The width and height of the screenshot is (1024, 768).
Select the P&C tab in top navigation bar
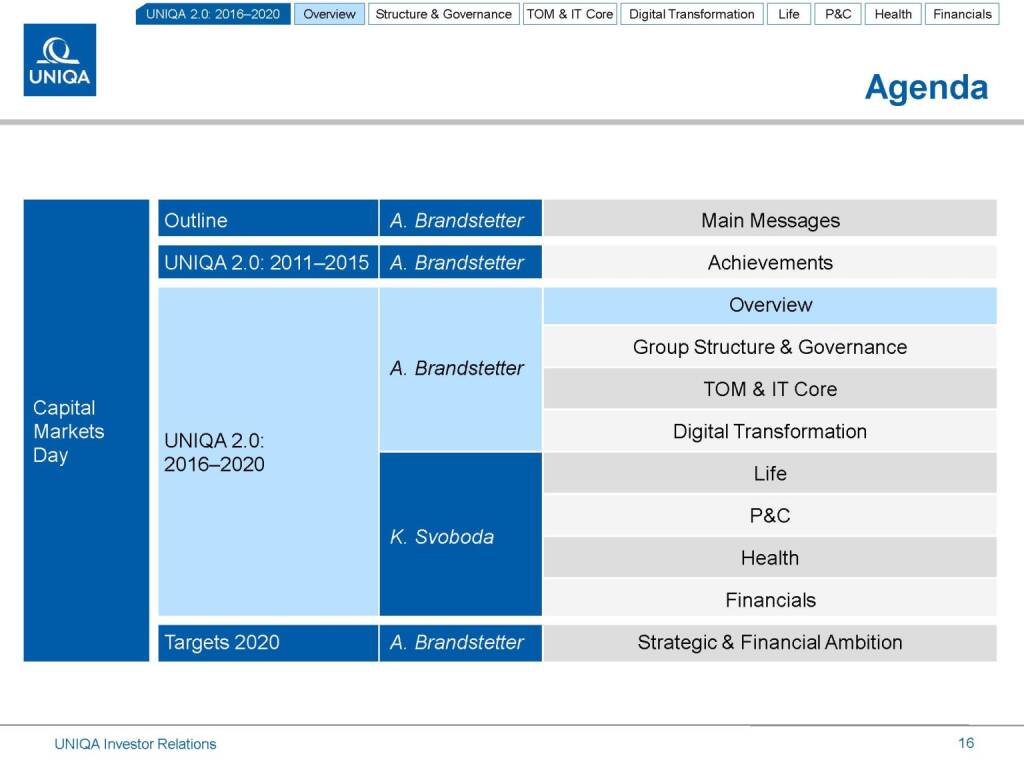tap(838, 14)
